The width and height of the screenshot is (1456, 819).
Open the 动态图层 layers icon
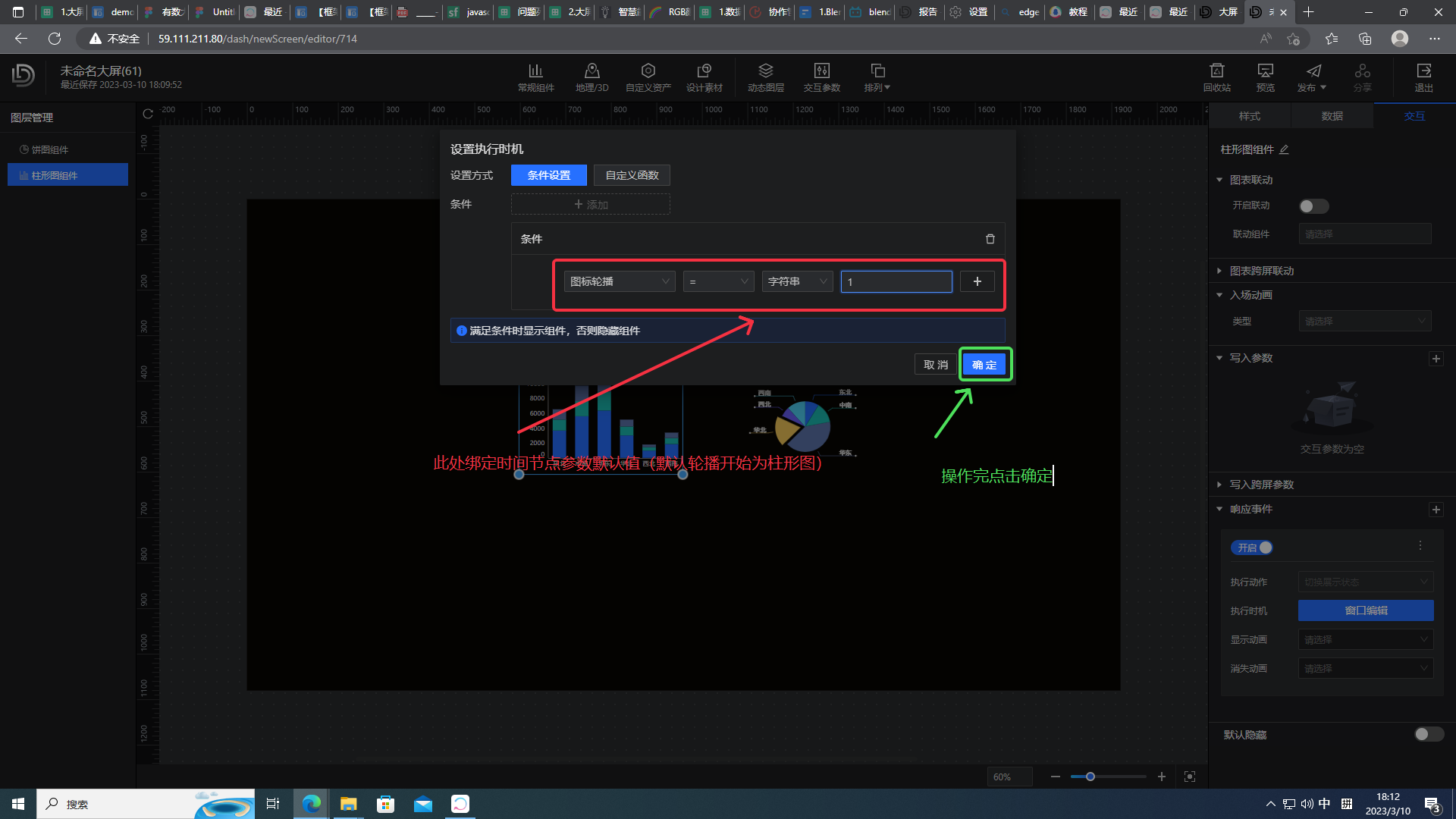coord(765,77)
